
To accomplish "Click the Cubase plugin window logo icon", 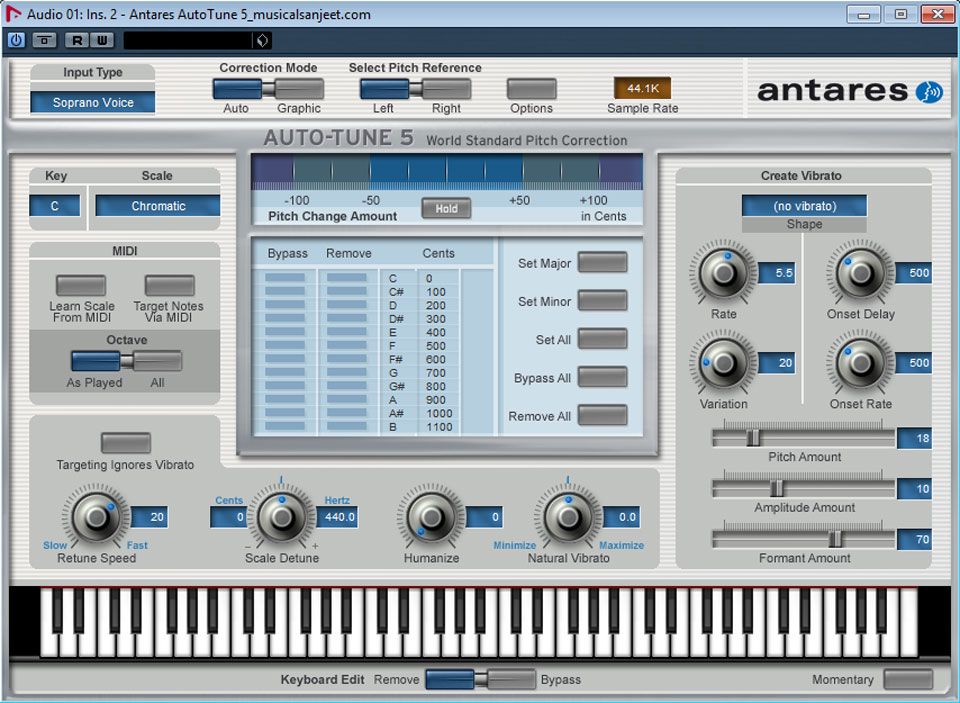I will click(x=13, y=13).
